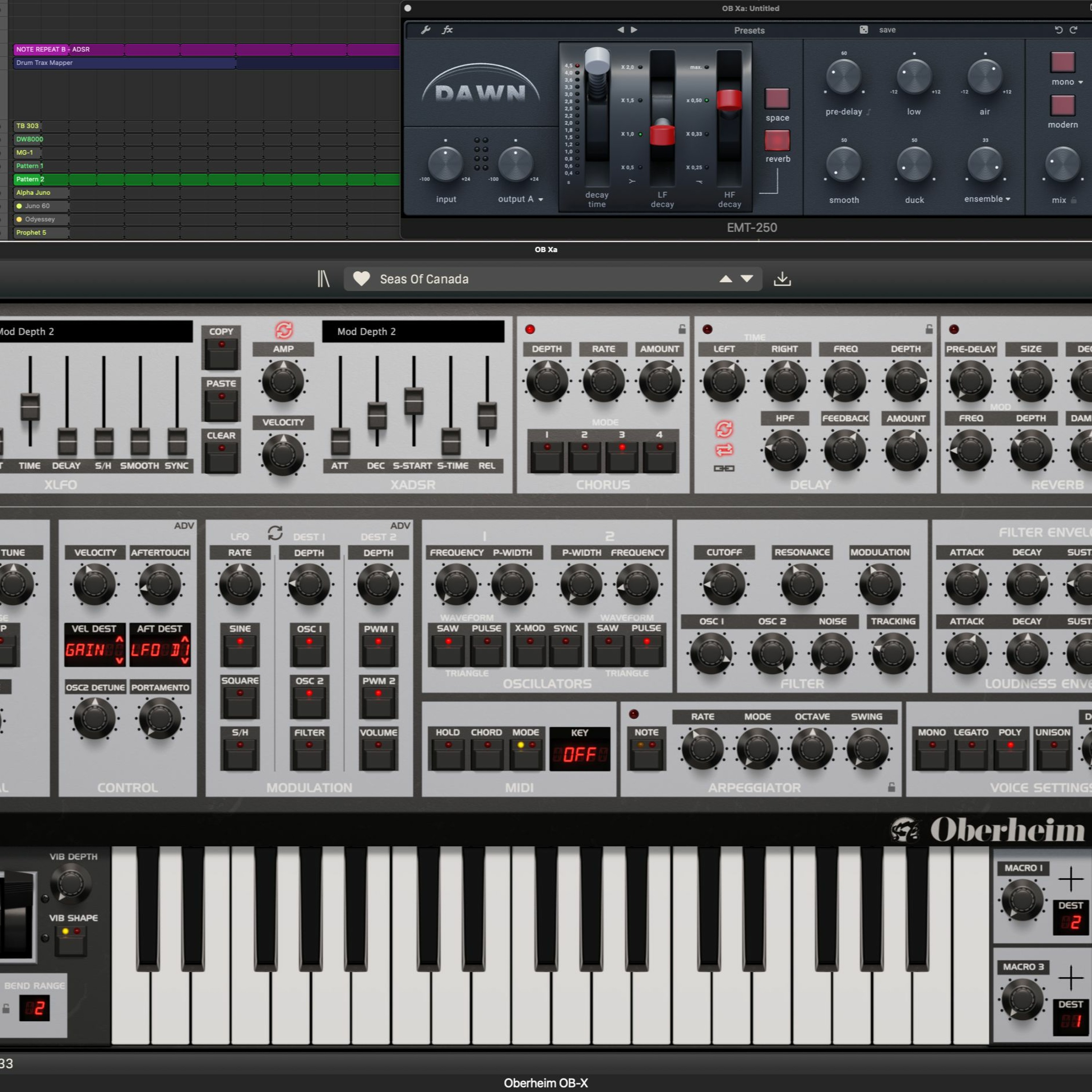Toggle the reverb button in Dawn
This screenshot has width=1092, height=1092.
click(x=777, y=140)
